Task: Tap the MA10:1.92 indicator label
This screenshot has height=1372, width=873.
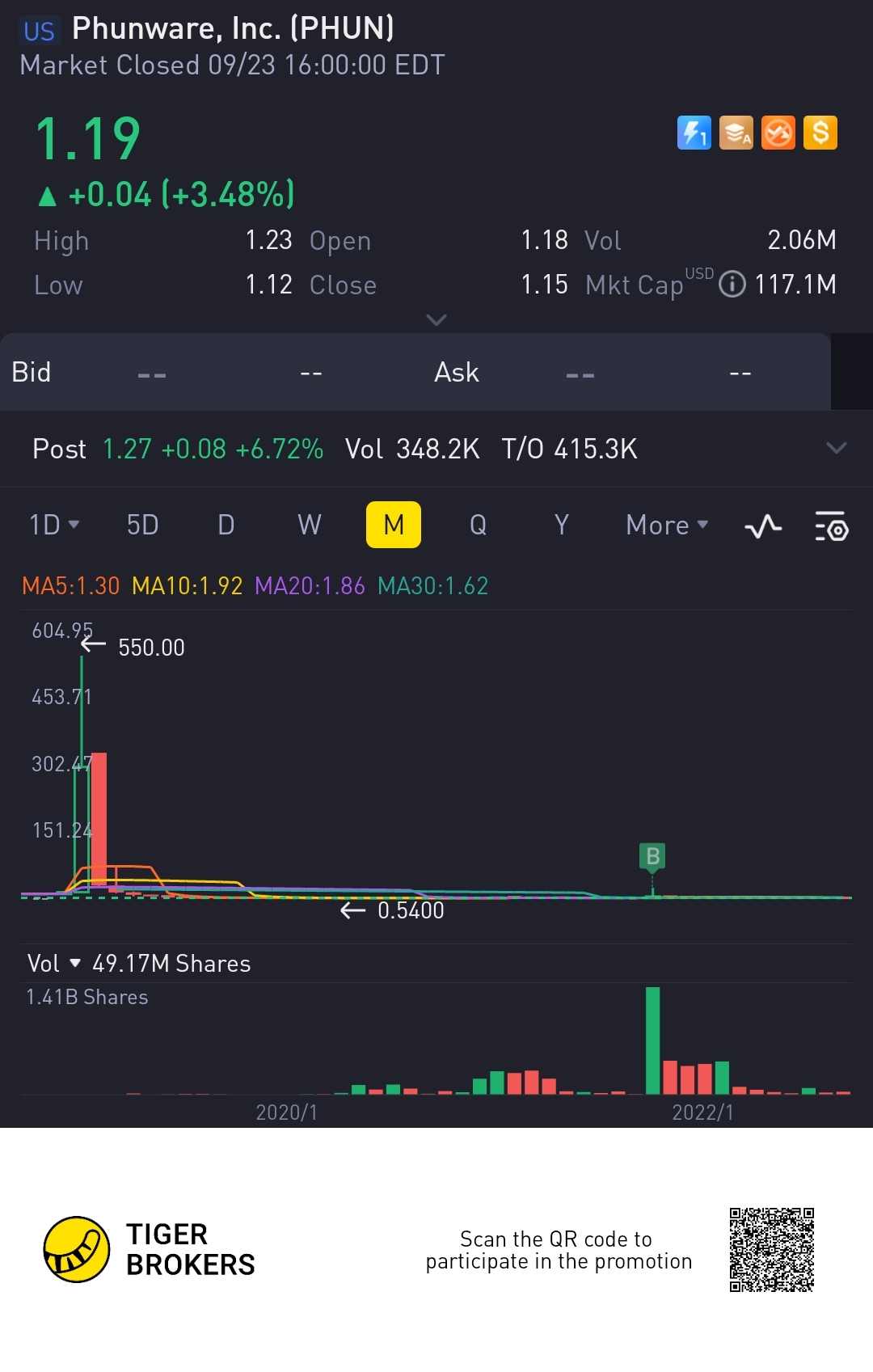Action: pyautogui.click(x=188, y=585)
